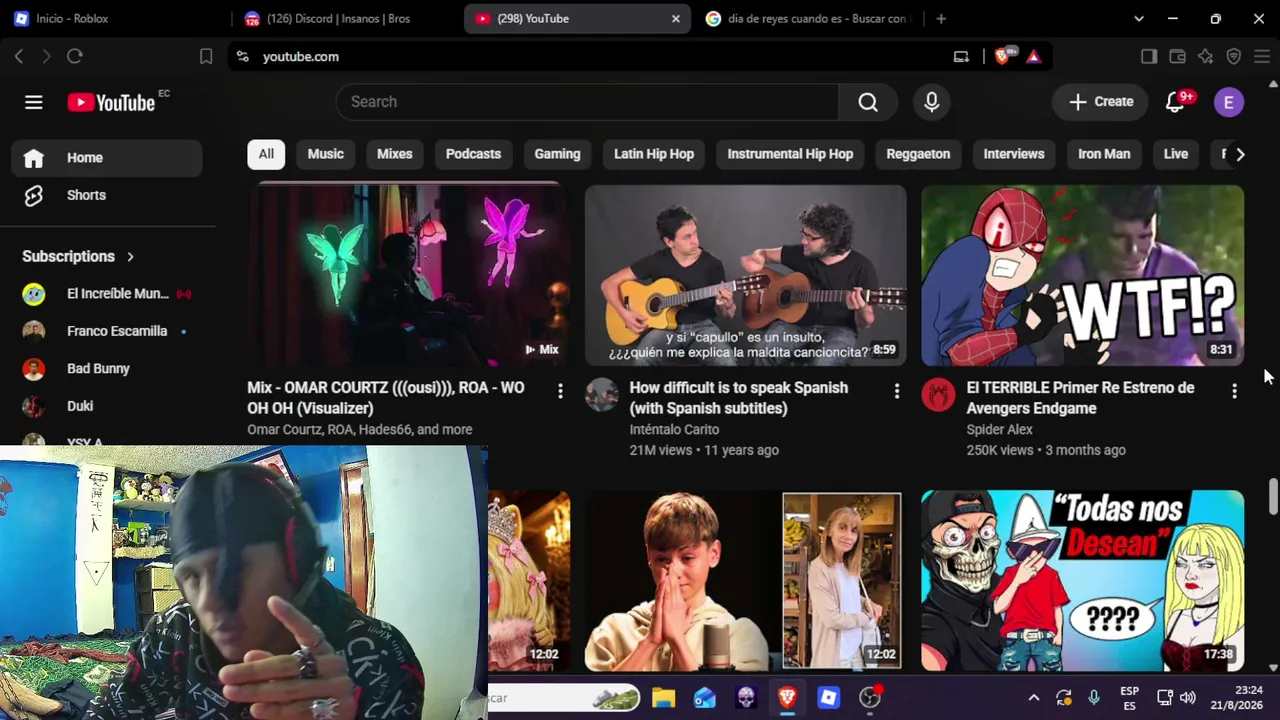Click the Brave Rewards triangle icon

coord(1034,57)
